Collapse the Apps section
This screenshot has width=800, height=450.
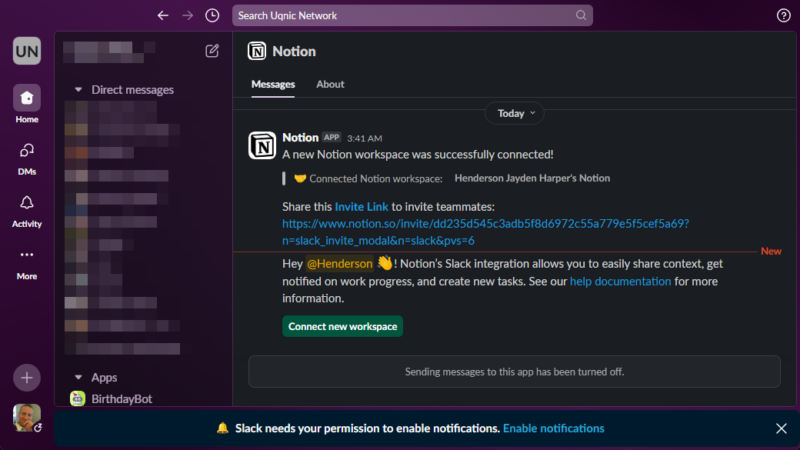(78, 378)
